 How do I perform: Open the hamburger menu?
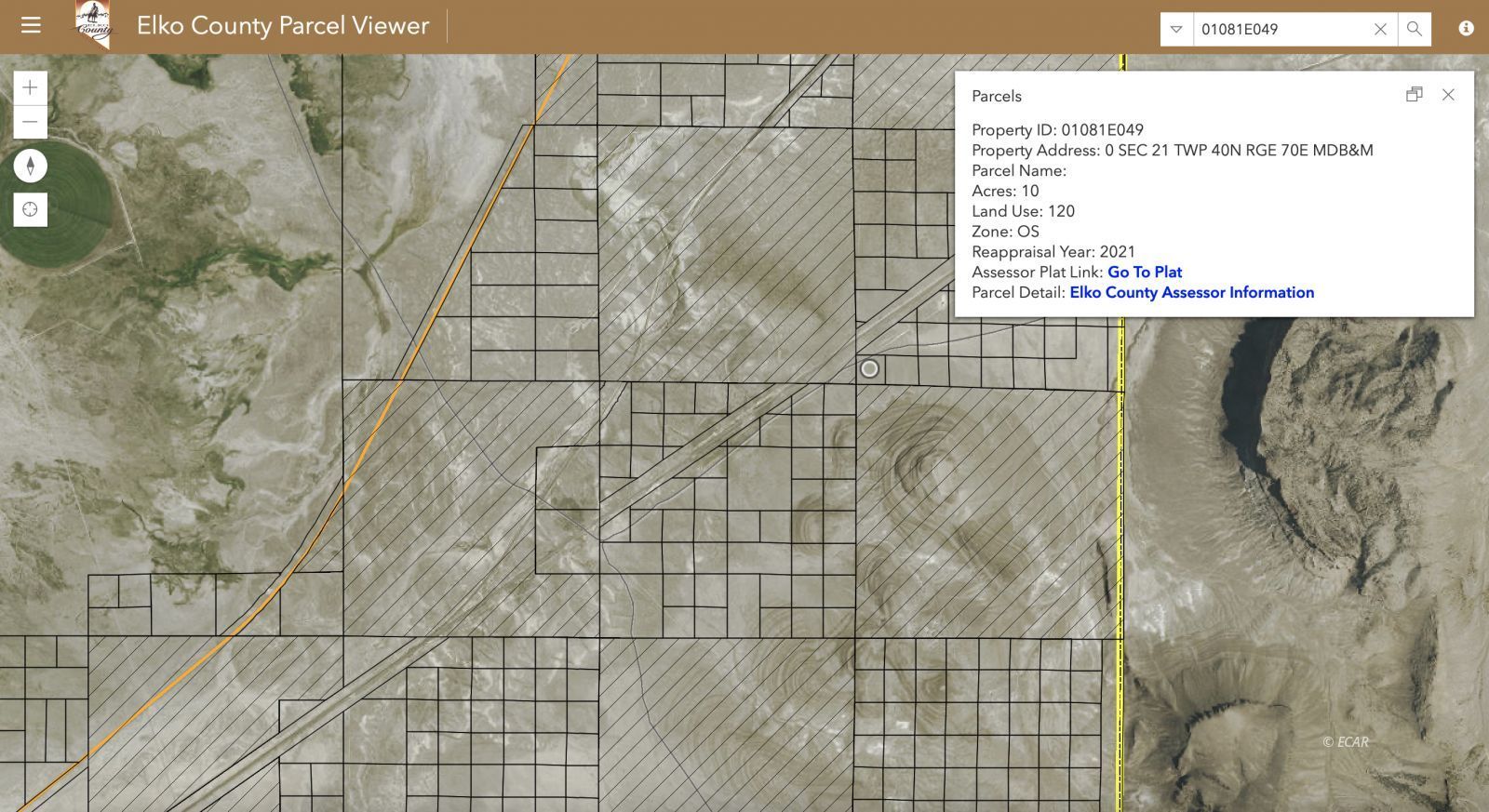tap(31, 25)
